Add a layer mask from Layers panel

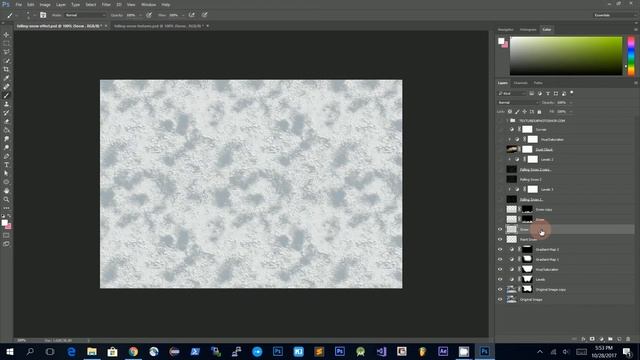(x=592, y=339)
